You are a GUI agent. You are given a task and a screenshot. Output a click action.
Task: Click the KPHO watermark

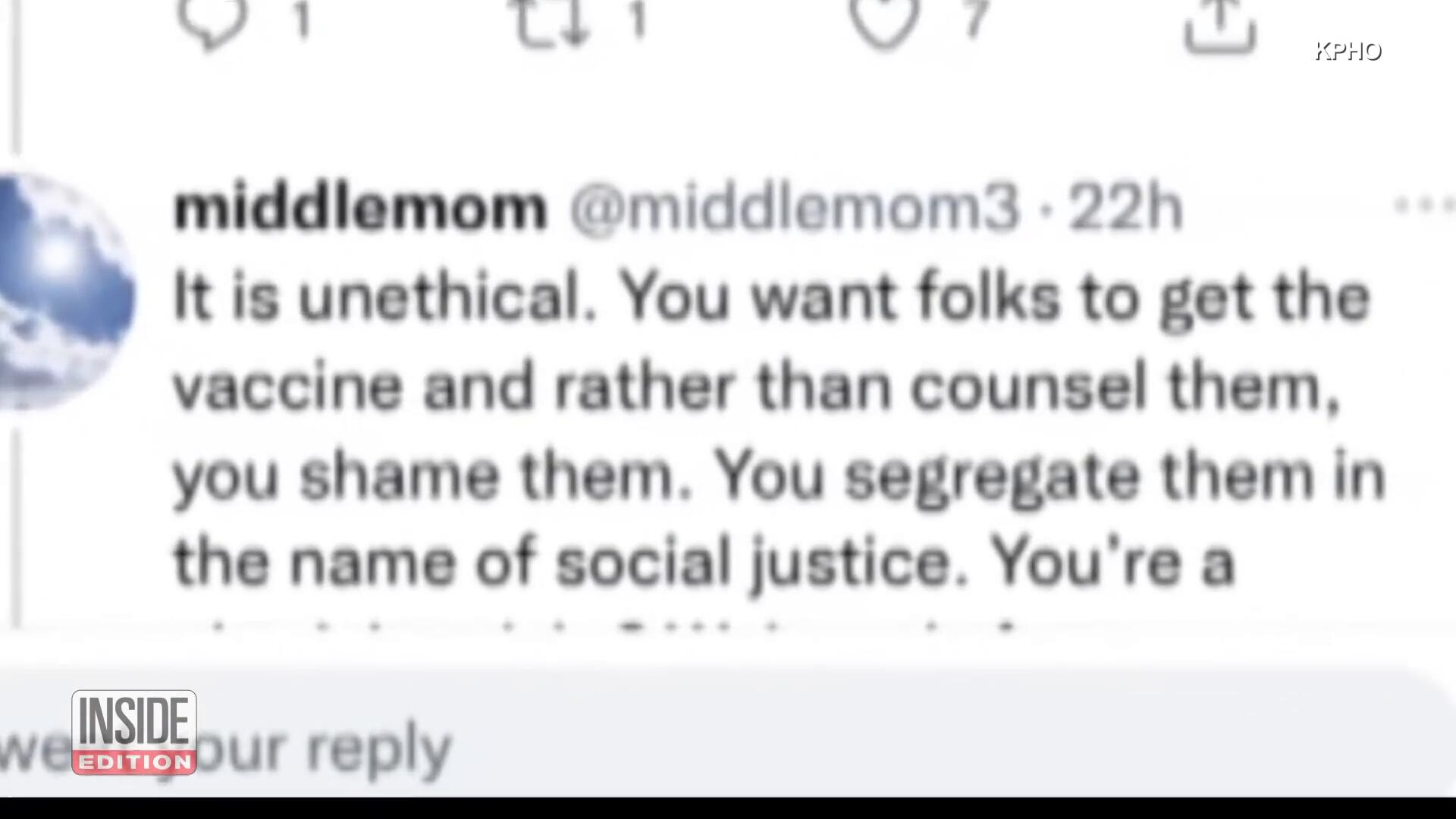[1348, 52]
